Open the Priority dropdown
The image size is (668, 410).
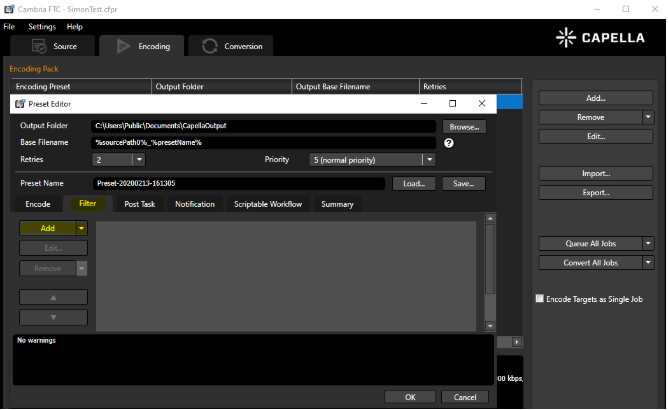[429, 160]
